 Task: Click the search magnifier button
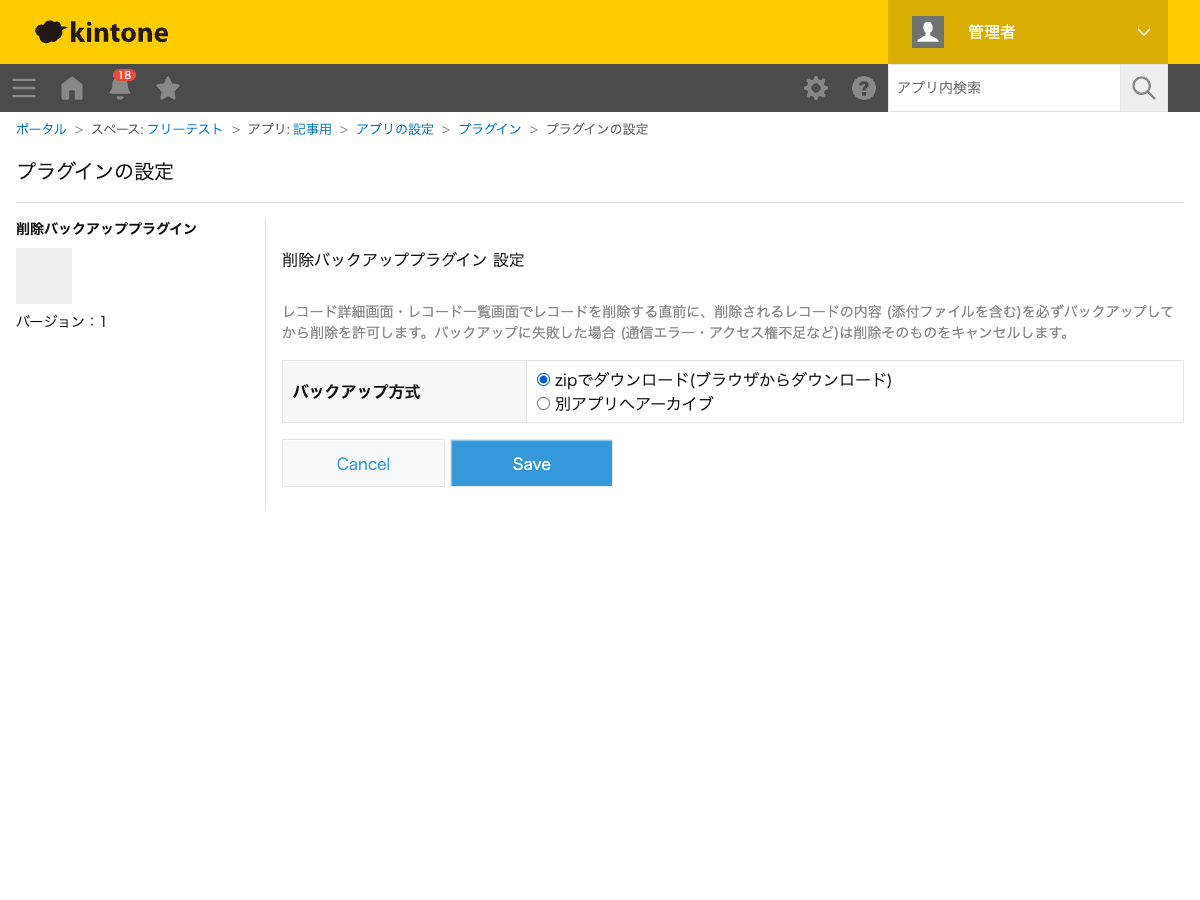[1144, 88]
